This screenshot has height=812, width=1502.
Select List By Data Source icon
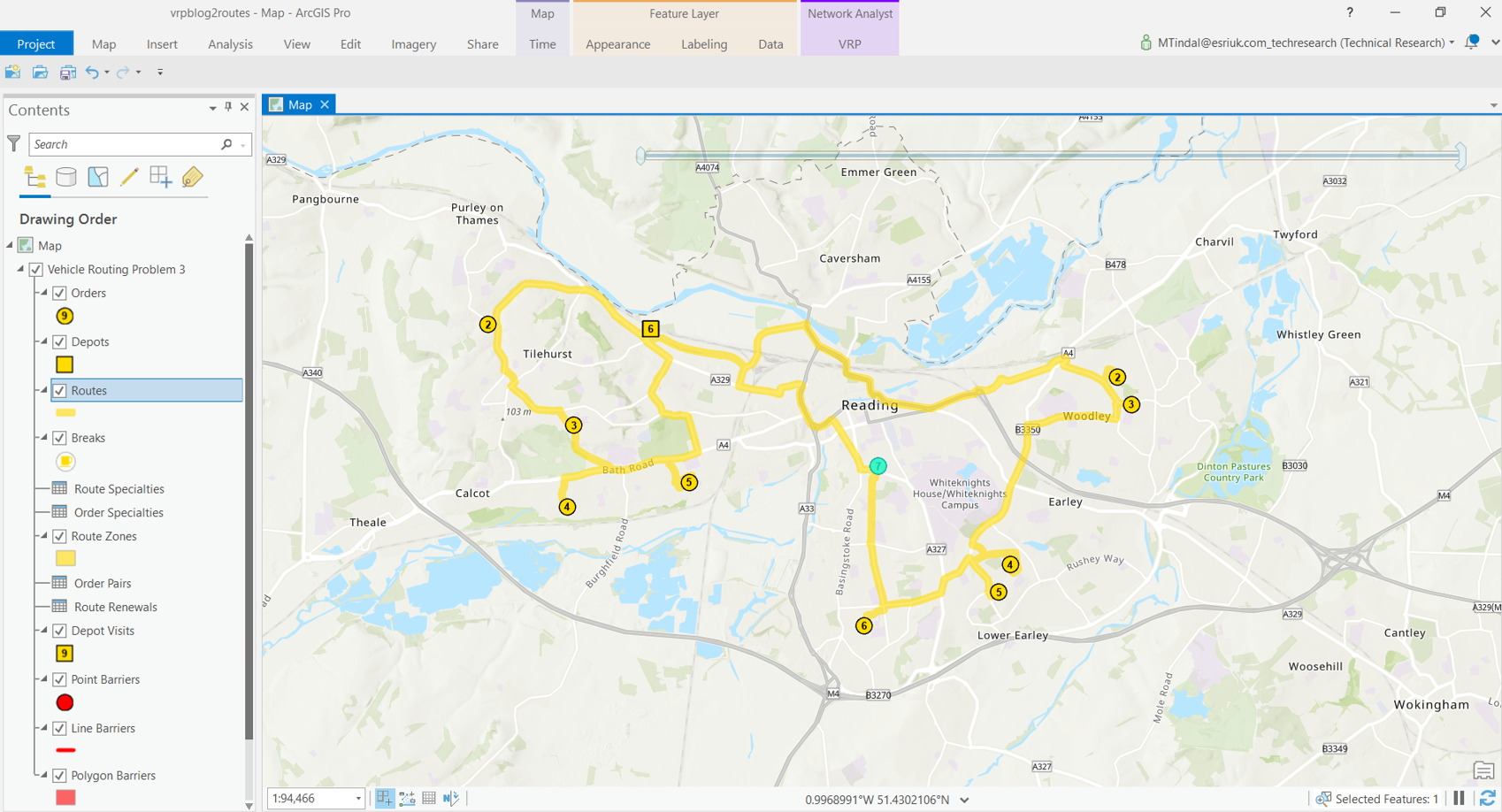(66, 178)
